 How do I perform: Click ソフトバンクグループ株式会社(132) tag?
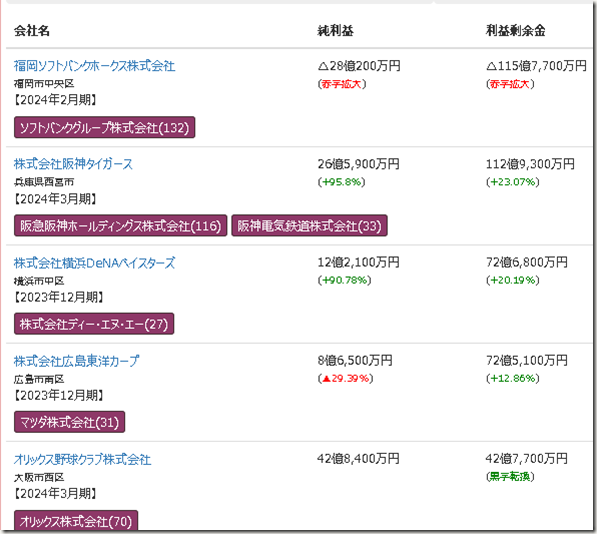click(105, 128)
